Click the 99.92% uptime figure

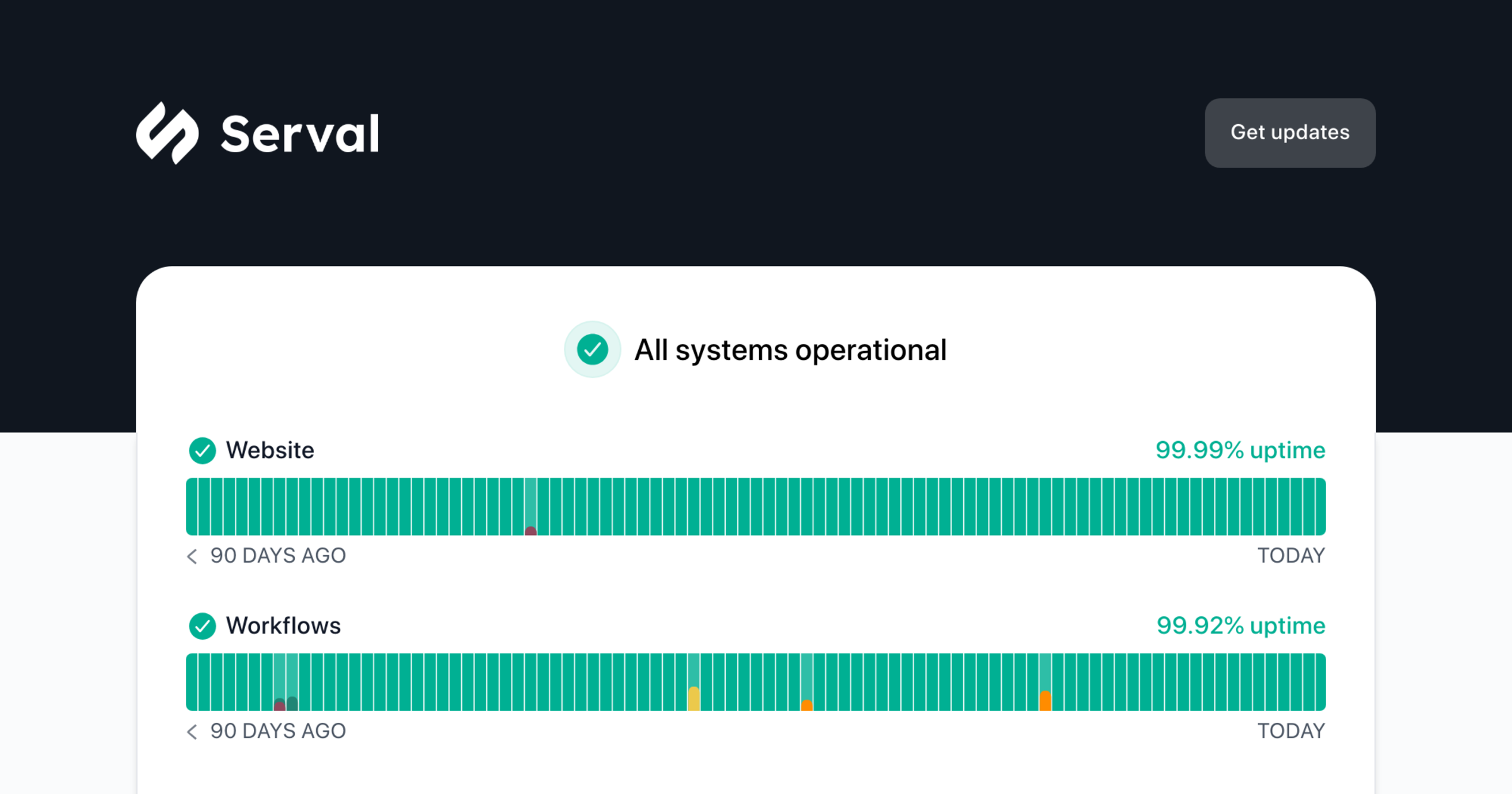click(1240, 626)
